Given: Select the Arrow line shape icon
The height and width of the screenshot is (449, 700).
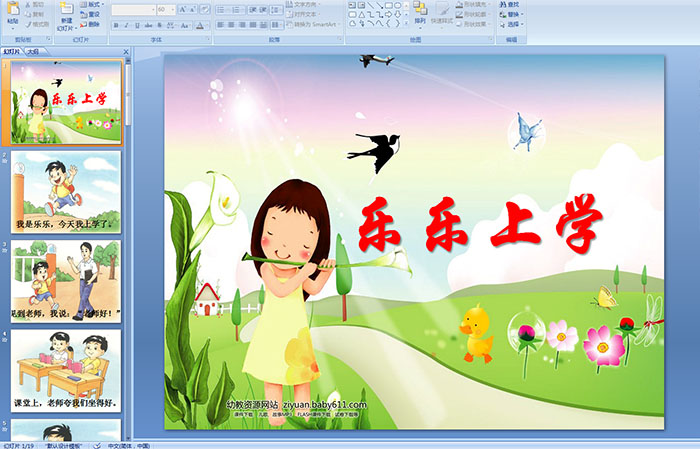Looking at the screenshot, I should [x=379, y=5].
